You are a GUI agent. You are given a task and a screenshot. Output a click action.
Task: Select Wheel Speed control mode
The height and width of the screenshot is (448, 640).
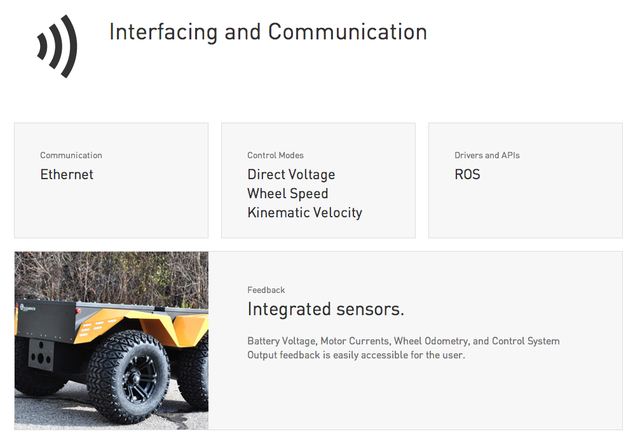pos(288,193)
